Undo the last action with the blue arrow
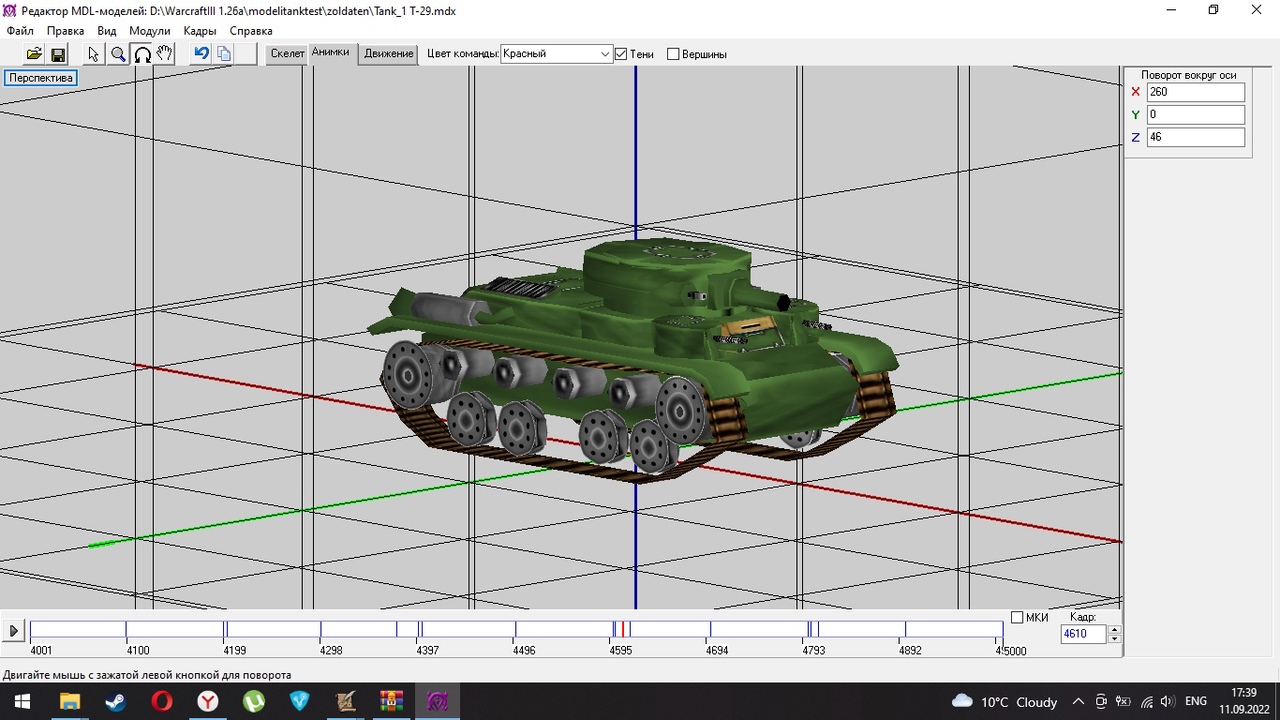 [x=201, y=54]
